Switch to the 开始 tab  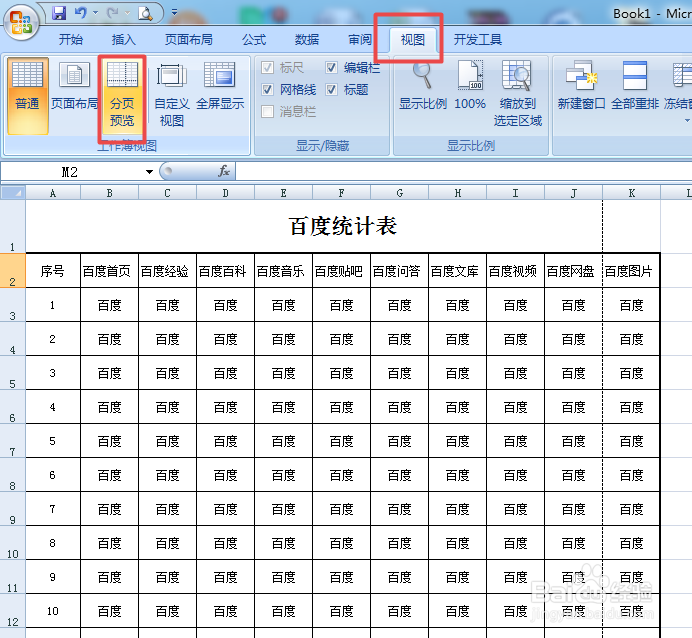point(71,39)
